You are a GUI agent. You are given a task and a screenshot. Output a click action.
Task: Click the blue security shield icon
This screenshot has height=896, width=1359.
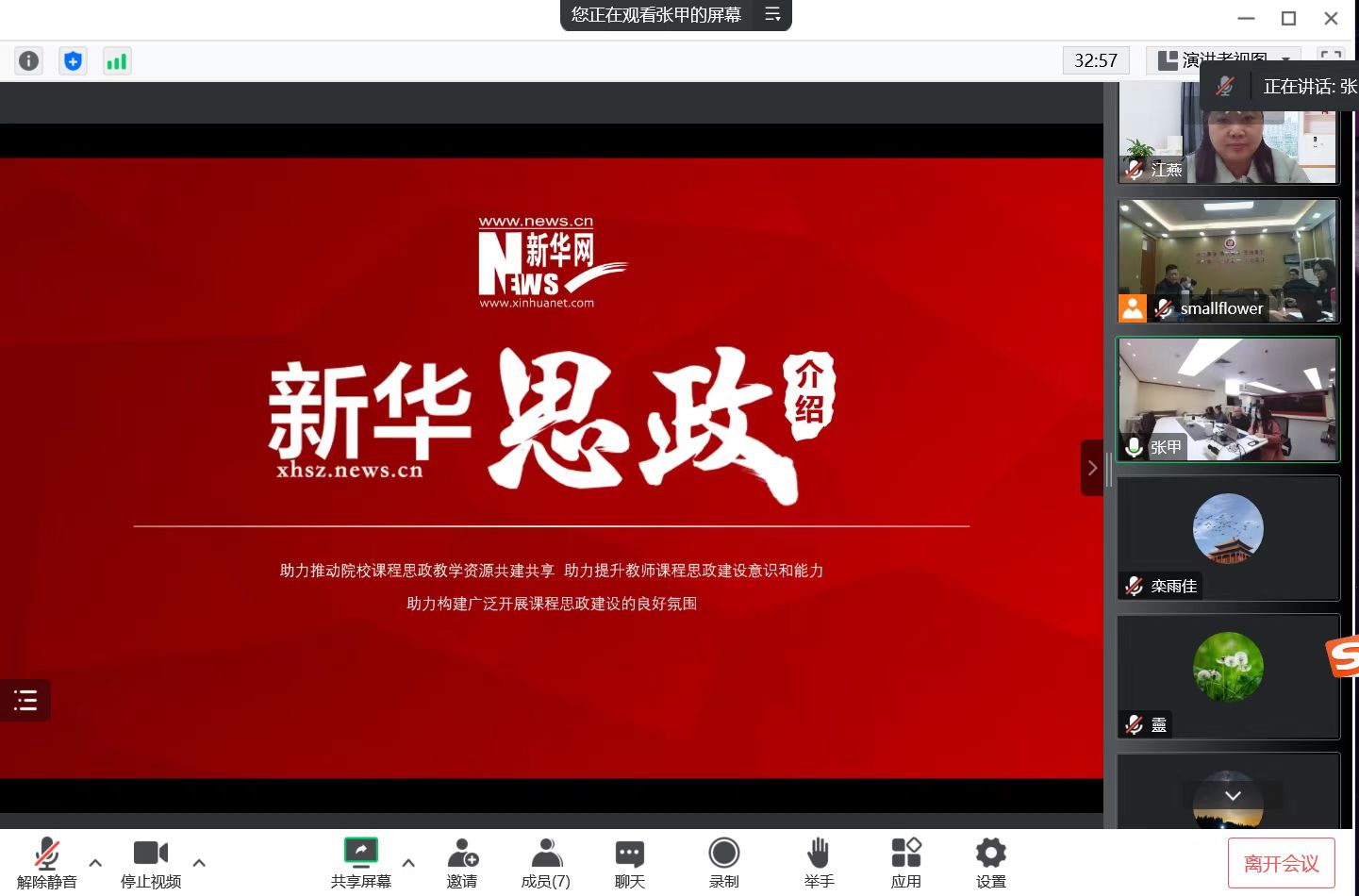point(73,61)
